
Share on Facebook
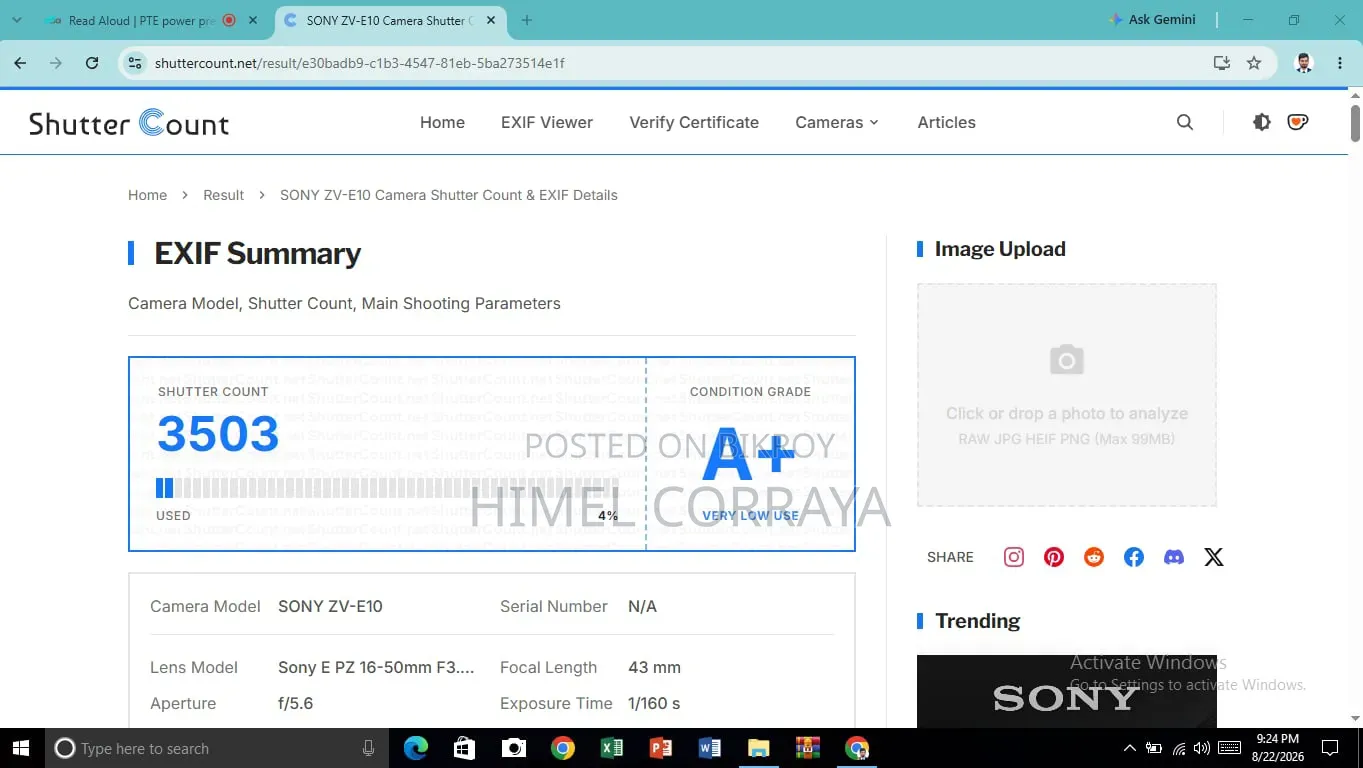point(1134,557)
